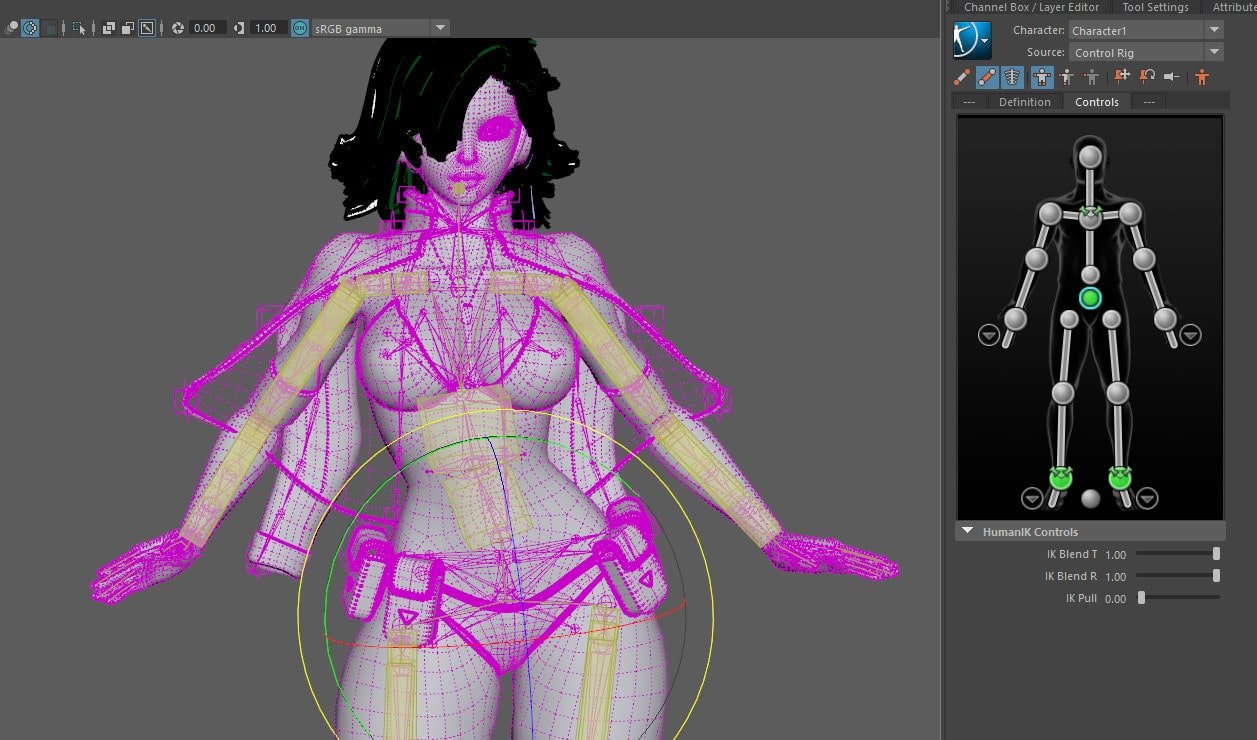Toggle the Show/Hide Skeleton ribcage icon
The width and height of the screenshot is (1257, 740).
1012,76
